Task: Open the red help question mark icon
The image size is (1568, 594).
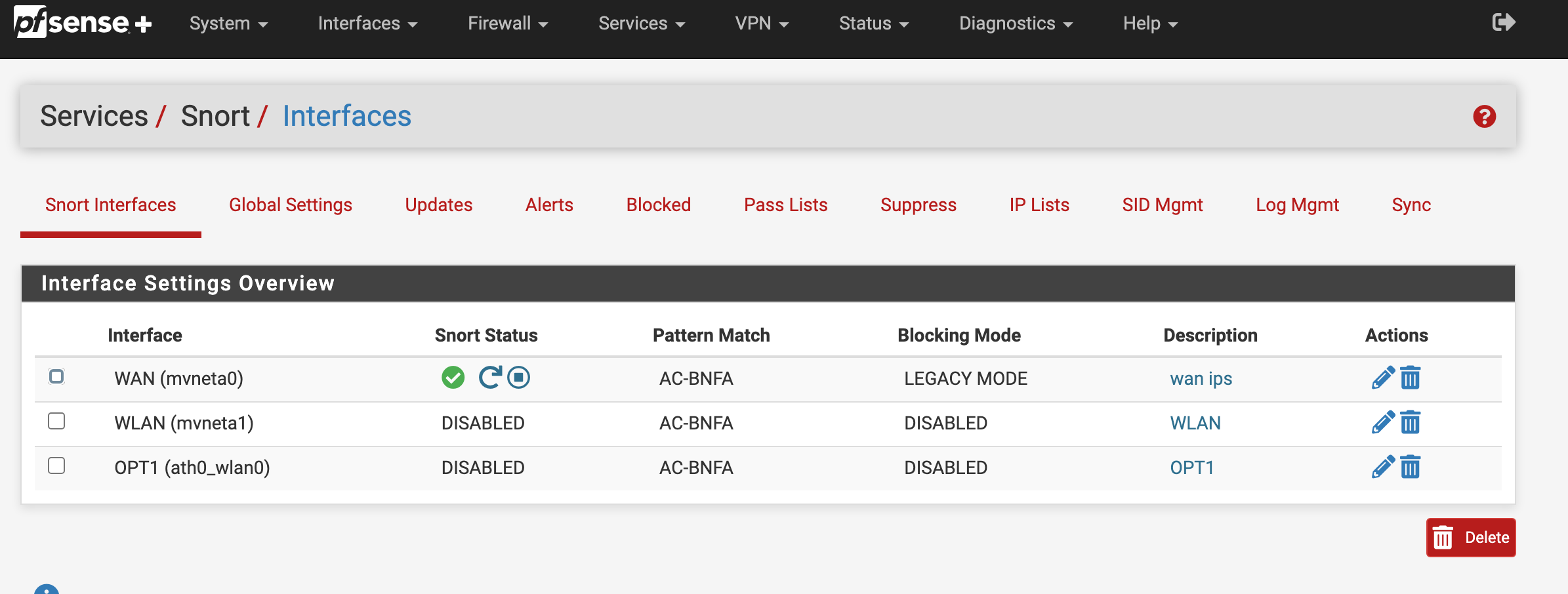Action: [x=1484, y=116]
